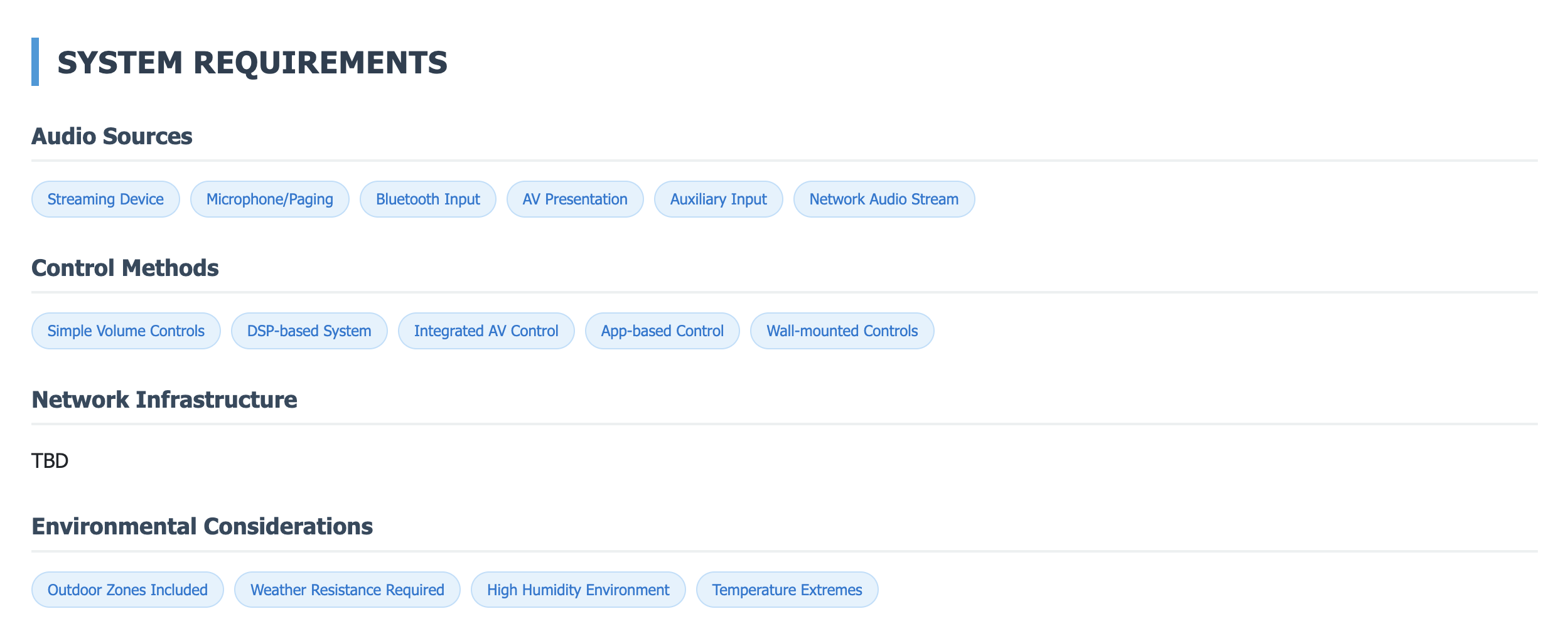Choose the Integrated AV Control tag

pos(486,331)
